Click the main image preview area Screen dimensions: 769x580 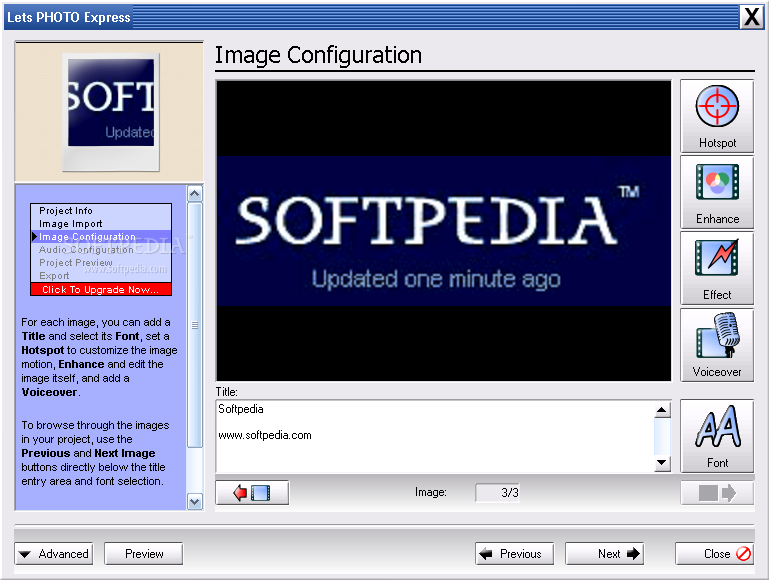coord(443,230)
